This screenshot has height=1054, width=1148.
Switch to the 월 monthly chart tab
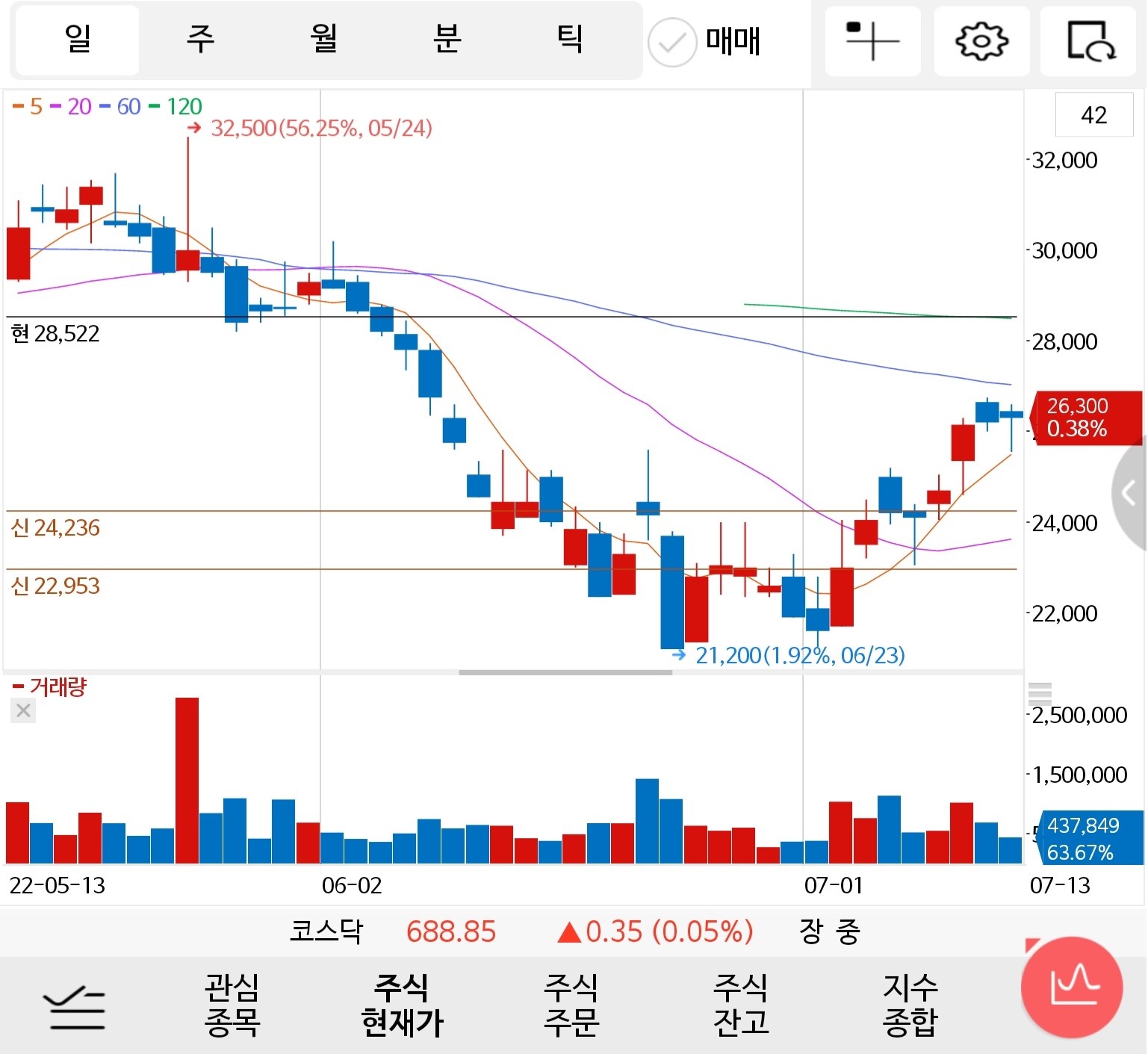[323, 41]
